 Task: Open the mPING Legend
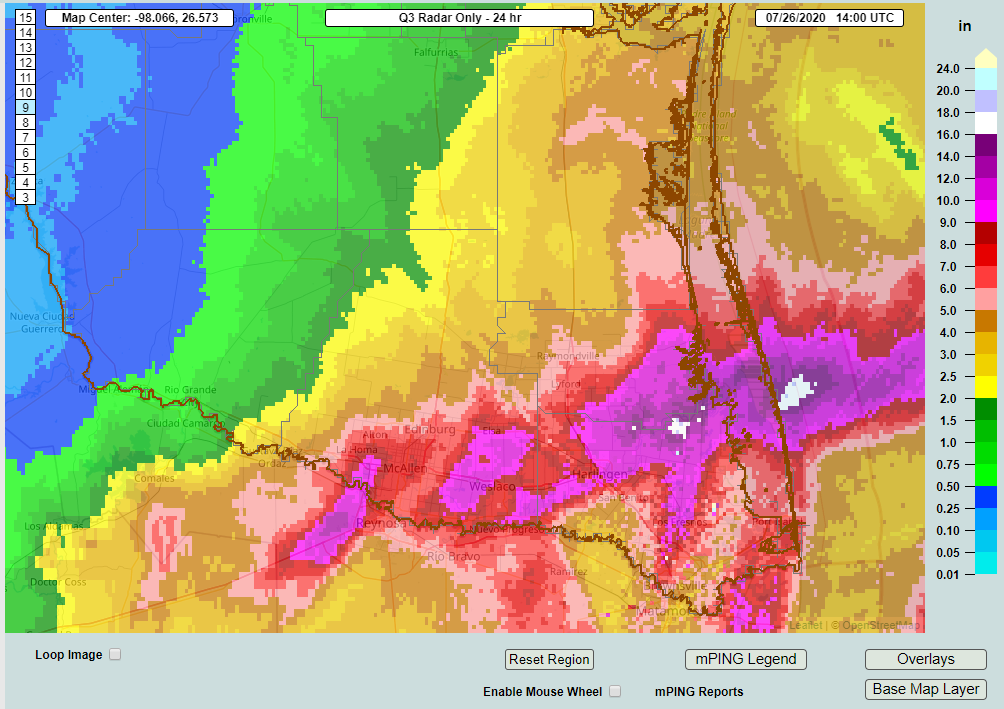[x=745, y=659]
